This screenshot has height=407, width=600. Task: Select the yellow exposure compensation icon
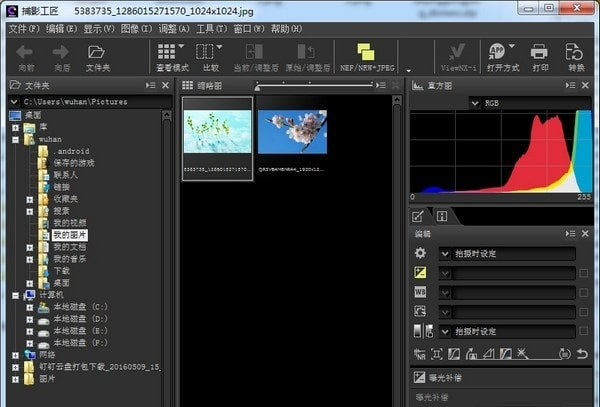click(420, 273)
